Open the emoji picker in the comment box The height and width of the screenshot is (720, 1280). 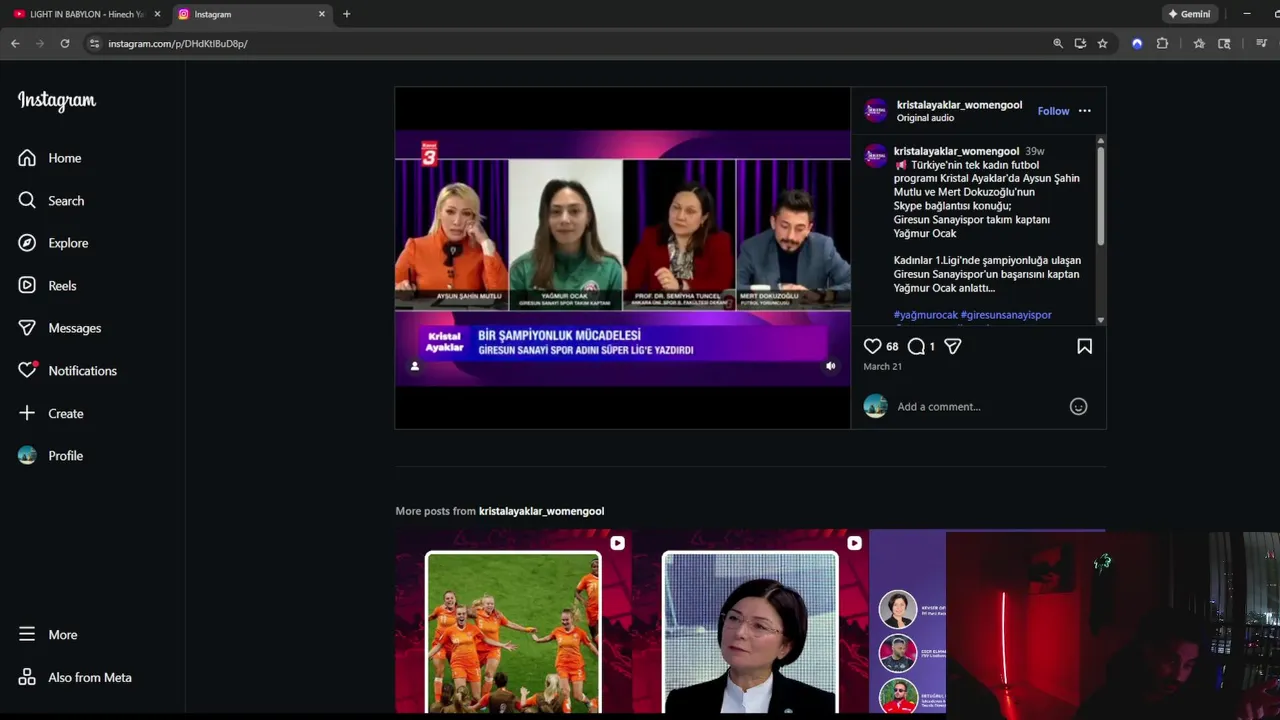click(x=1078, y=406)
